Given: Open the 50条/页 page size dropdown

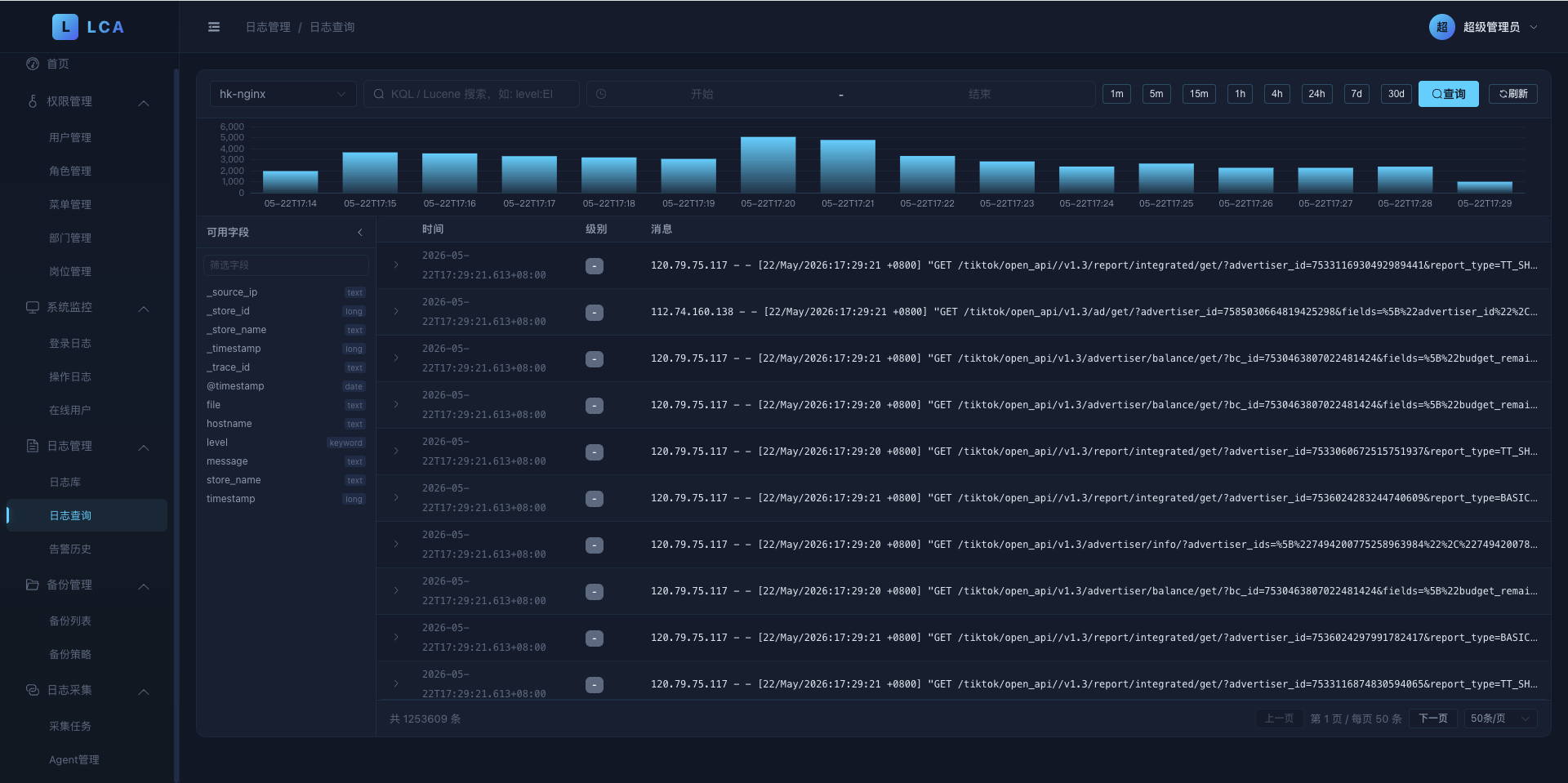Looking at the screenshot, I should 1500,718.
